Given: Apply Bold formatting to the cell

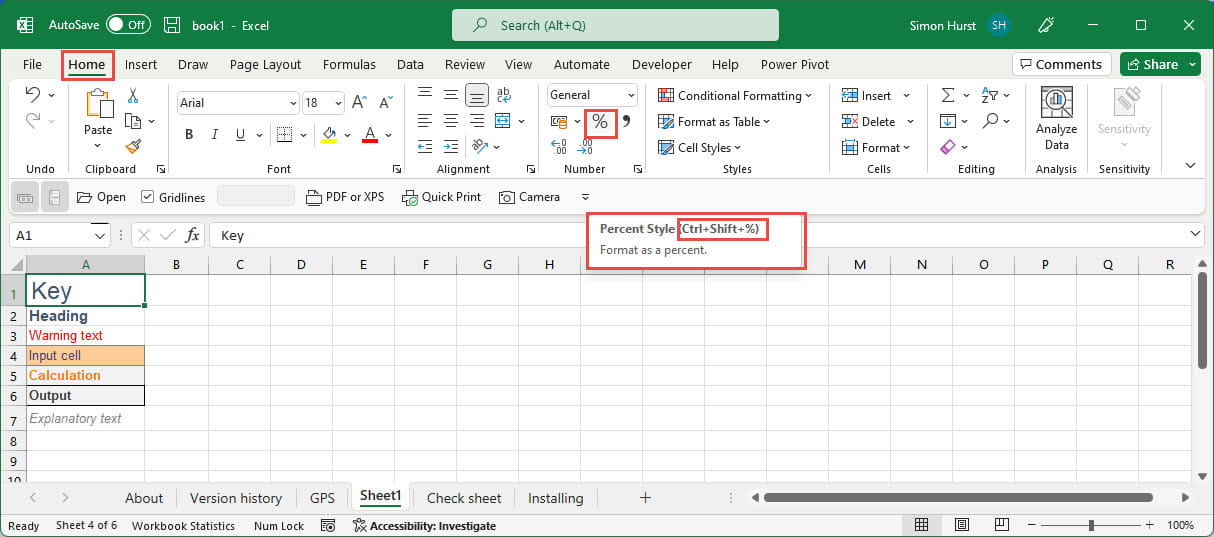Looking at the screenshot, I should click(x=189, y=134).
